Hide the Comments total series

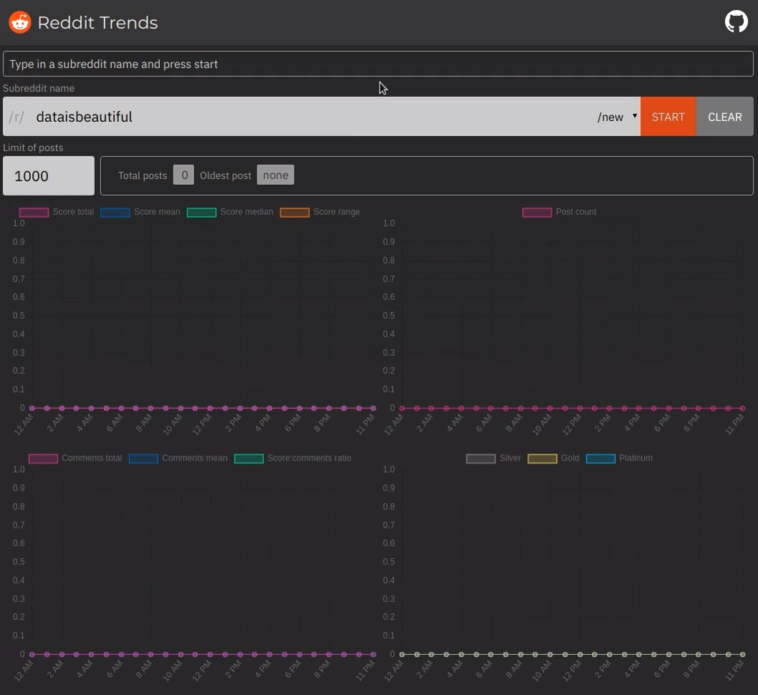tap(43, 458)
